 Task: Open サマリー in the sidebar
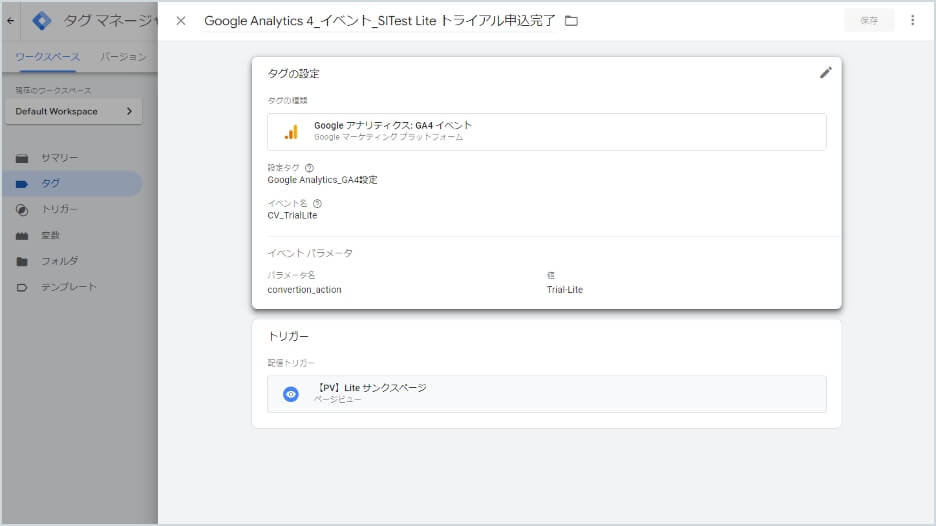(x=59, y=158)
